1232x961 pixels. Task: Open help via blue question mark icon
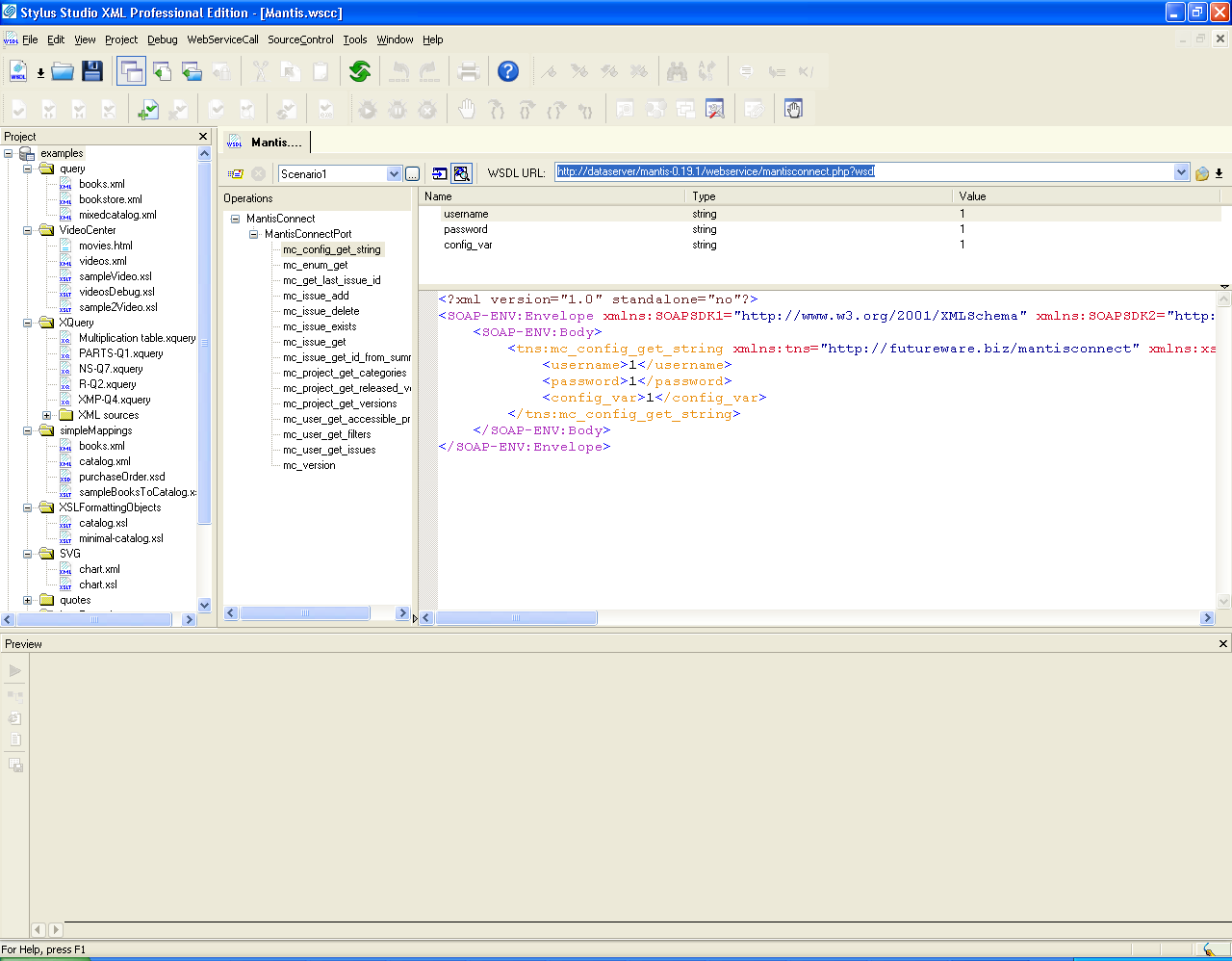pos(508,71)
